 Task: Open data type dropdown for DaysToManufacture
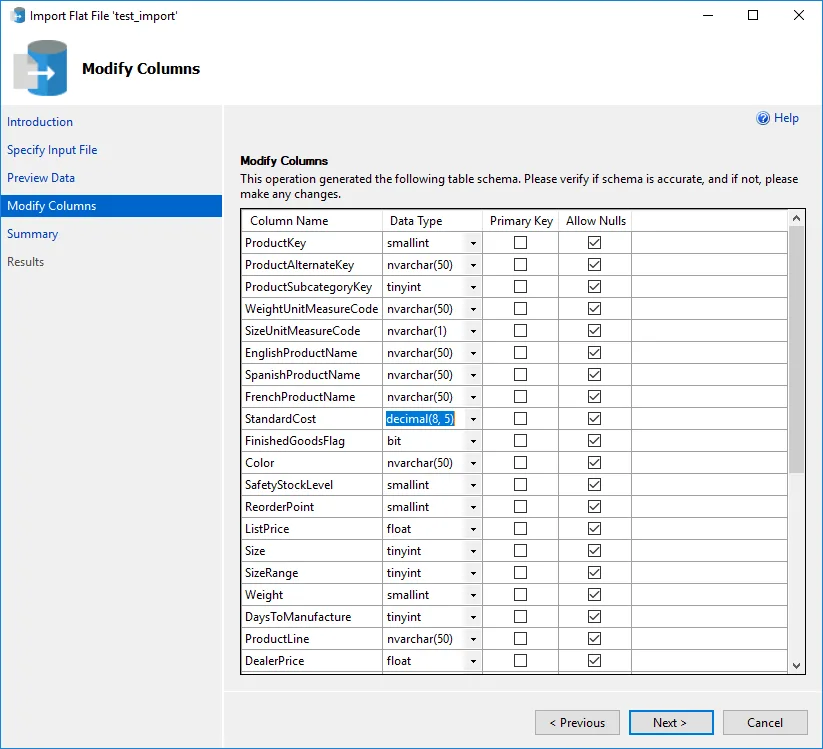pyautogui.click(x=473, y=617)
